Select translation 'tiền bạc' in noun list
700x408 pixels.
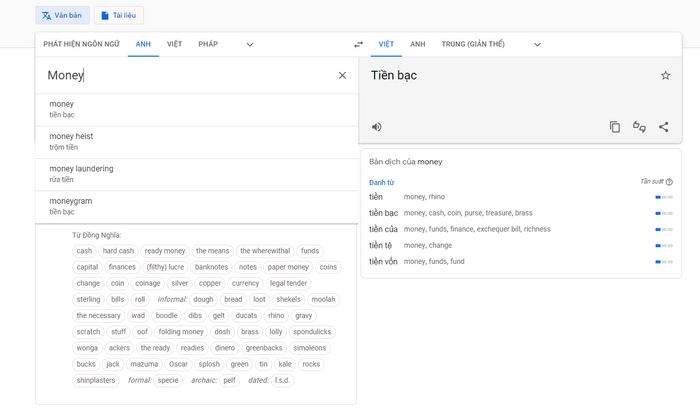pyautogui.click(x=383, y=213)
